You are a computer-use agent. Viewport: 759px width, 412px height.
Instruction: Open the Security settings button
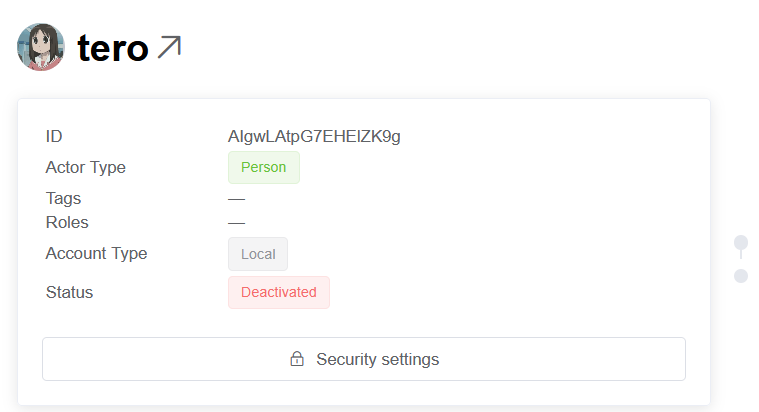pyautogui.click(x=364, y=359)
